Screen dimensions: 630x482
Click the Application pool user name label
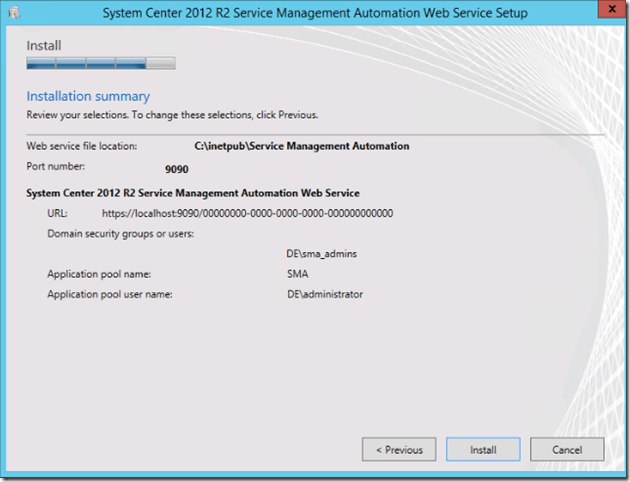click(109, 294)
